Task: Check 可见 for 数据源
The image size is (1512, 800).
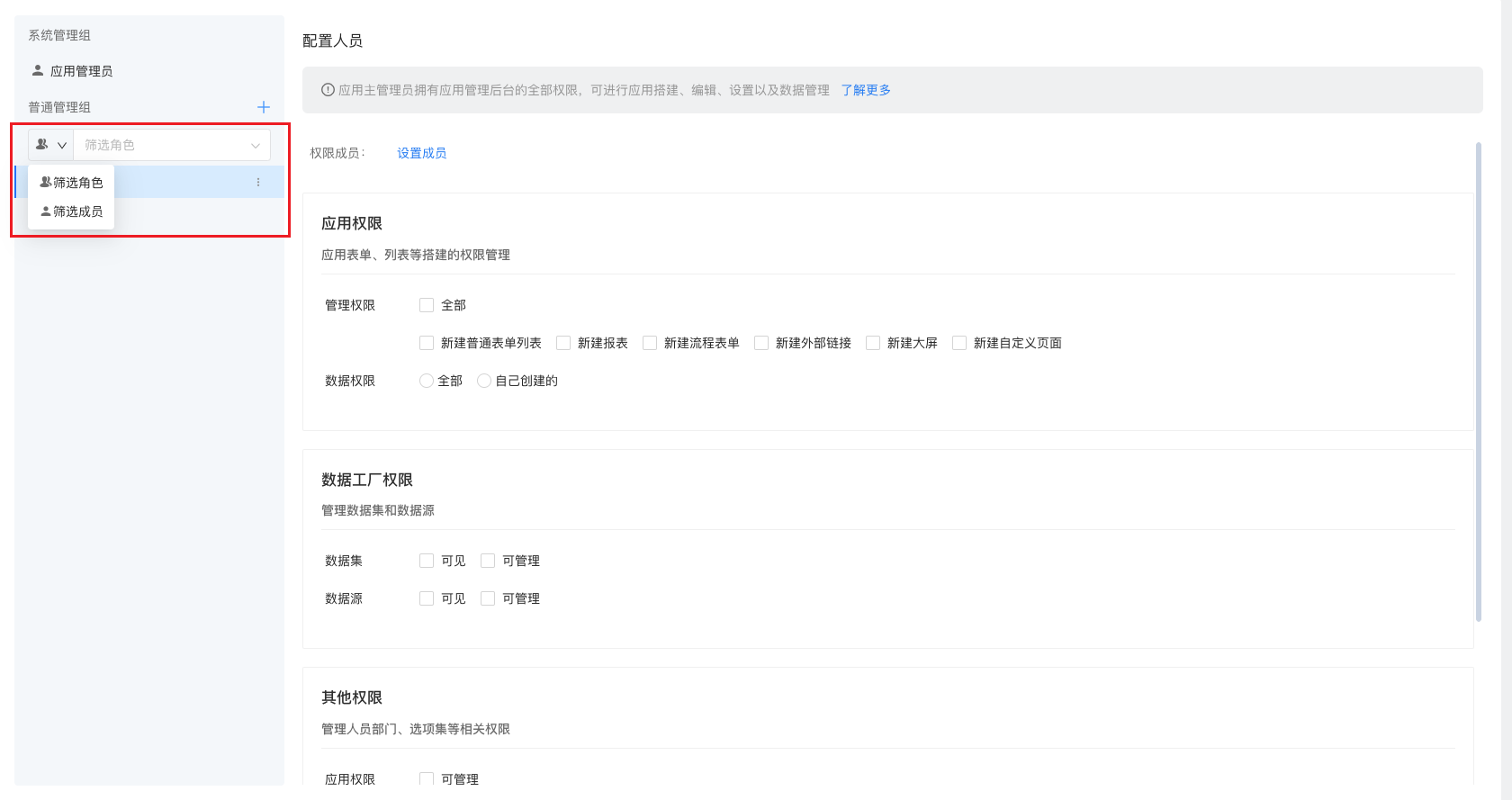Action: [x=427, y=598]
